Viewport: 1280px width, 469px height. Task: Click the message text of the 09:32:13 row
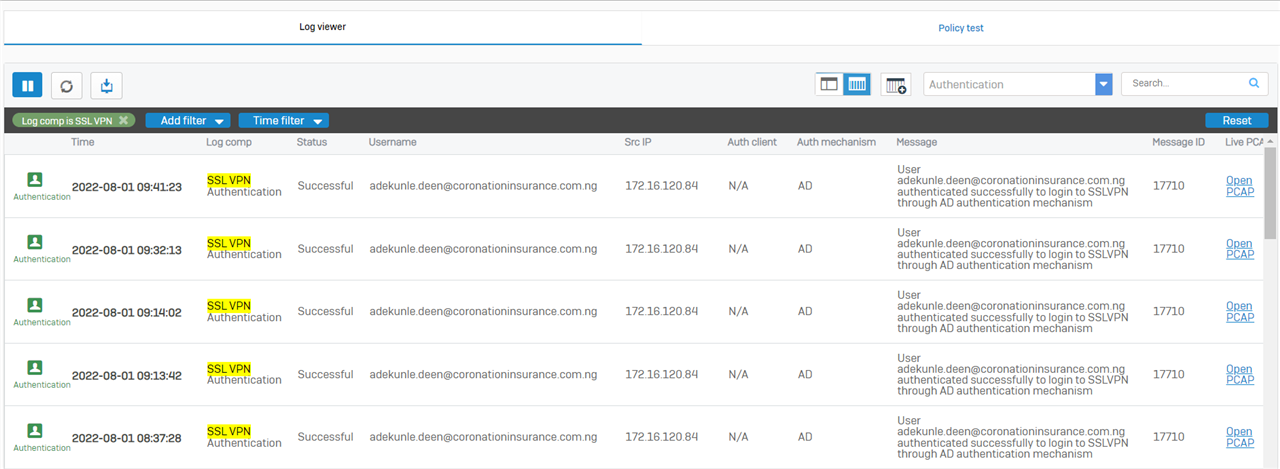point(1012,249)
